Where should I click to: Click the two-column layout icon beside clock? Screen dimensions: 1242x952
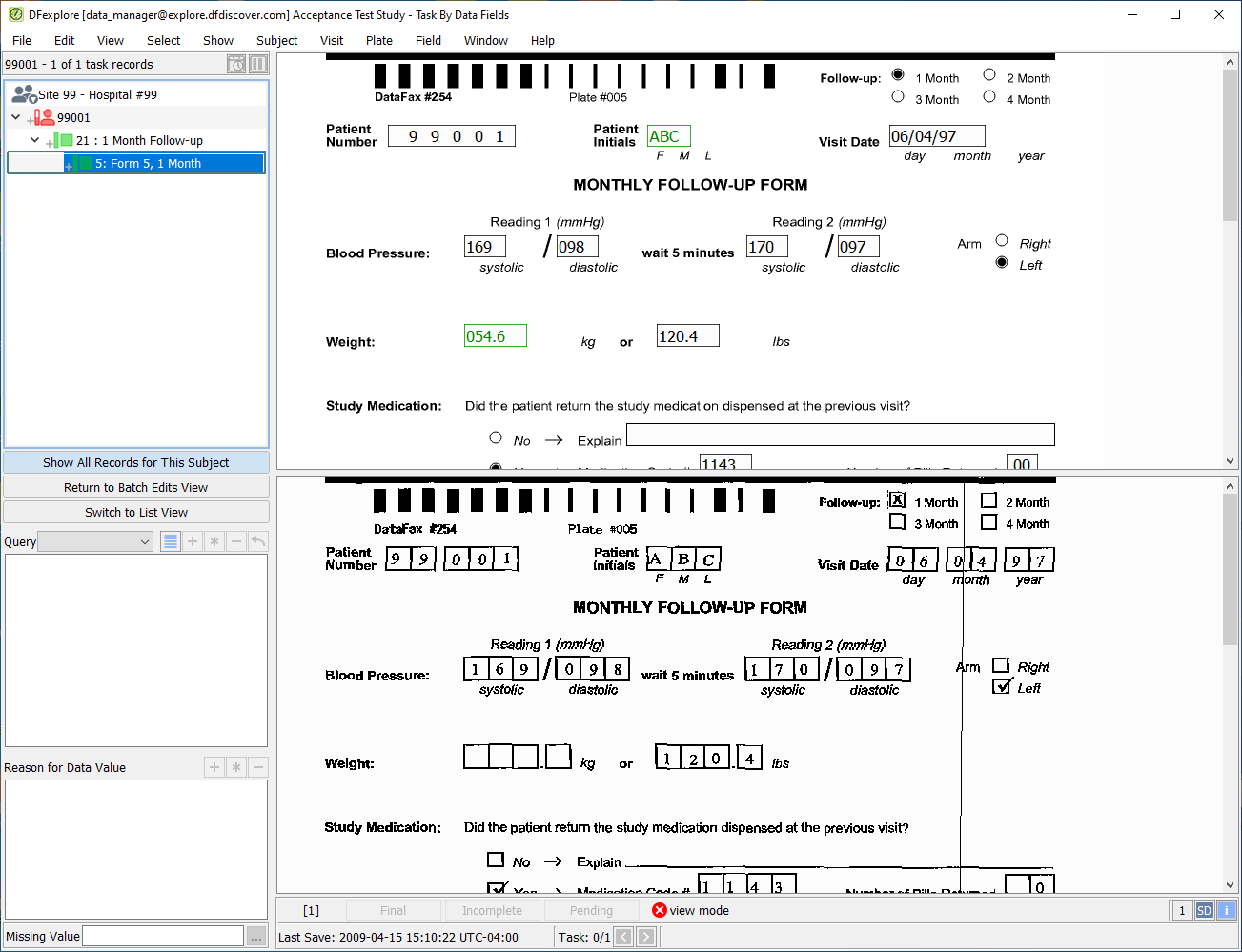[258, 64]
